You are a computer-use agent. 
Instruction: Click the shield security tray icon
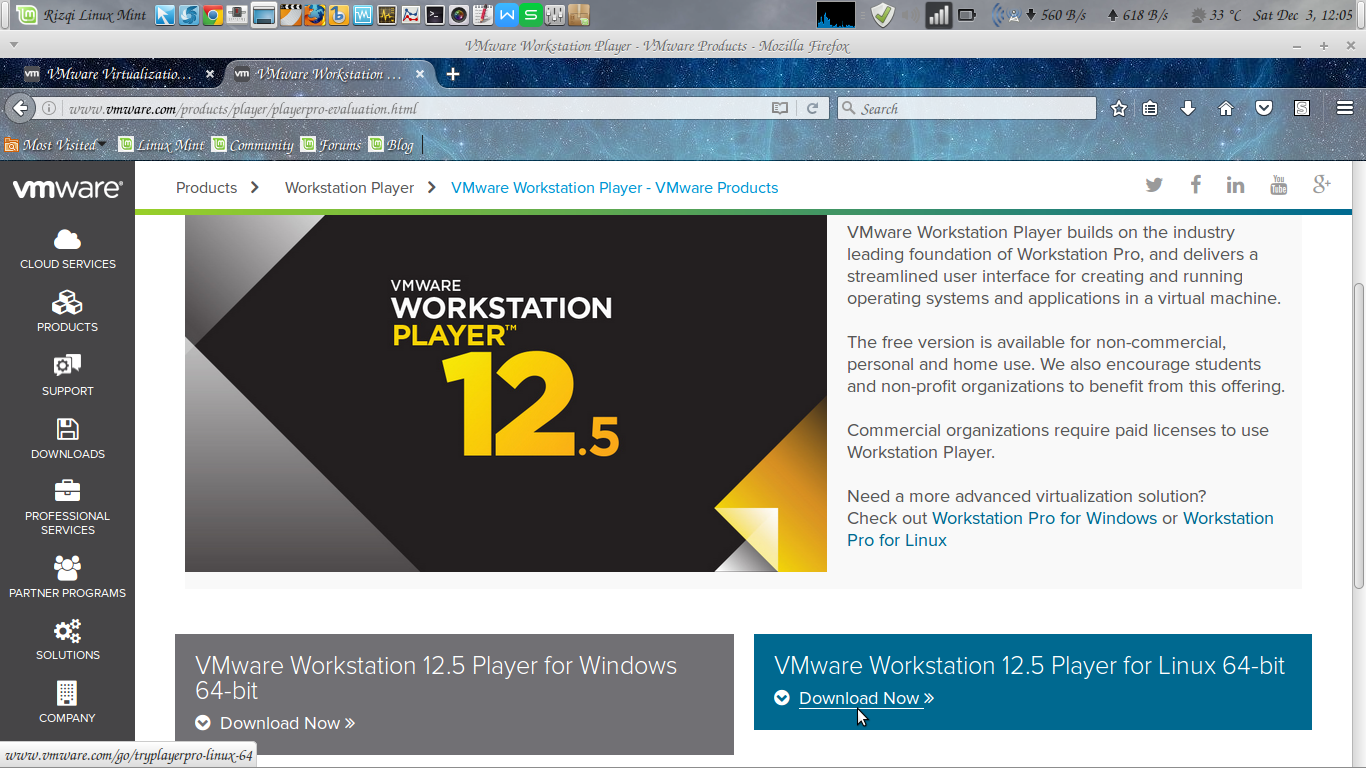pos(882,15)
